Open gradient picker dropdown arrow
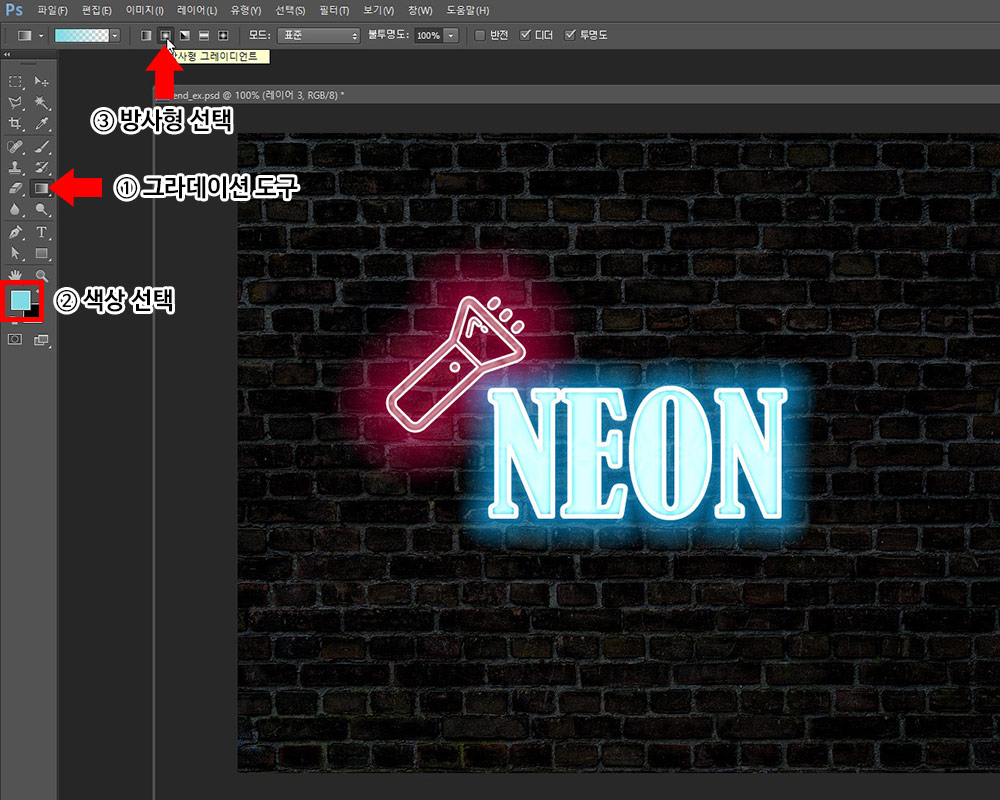The height and width of the screenshot is (800, 1000). coord(115,36)
